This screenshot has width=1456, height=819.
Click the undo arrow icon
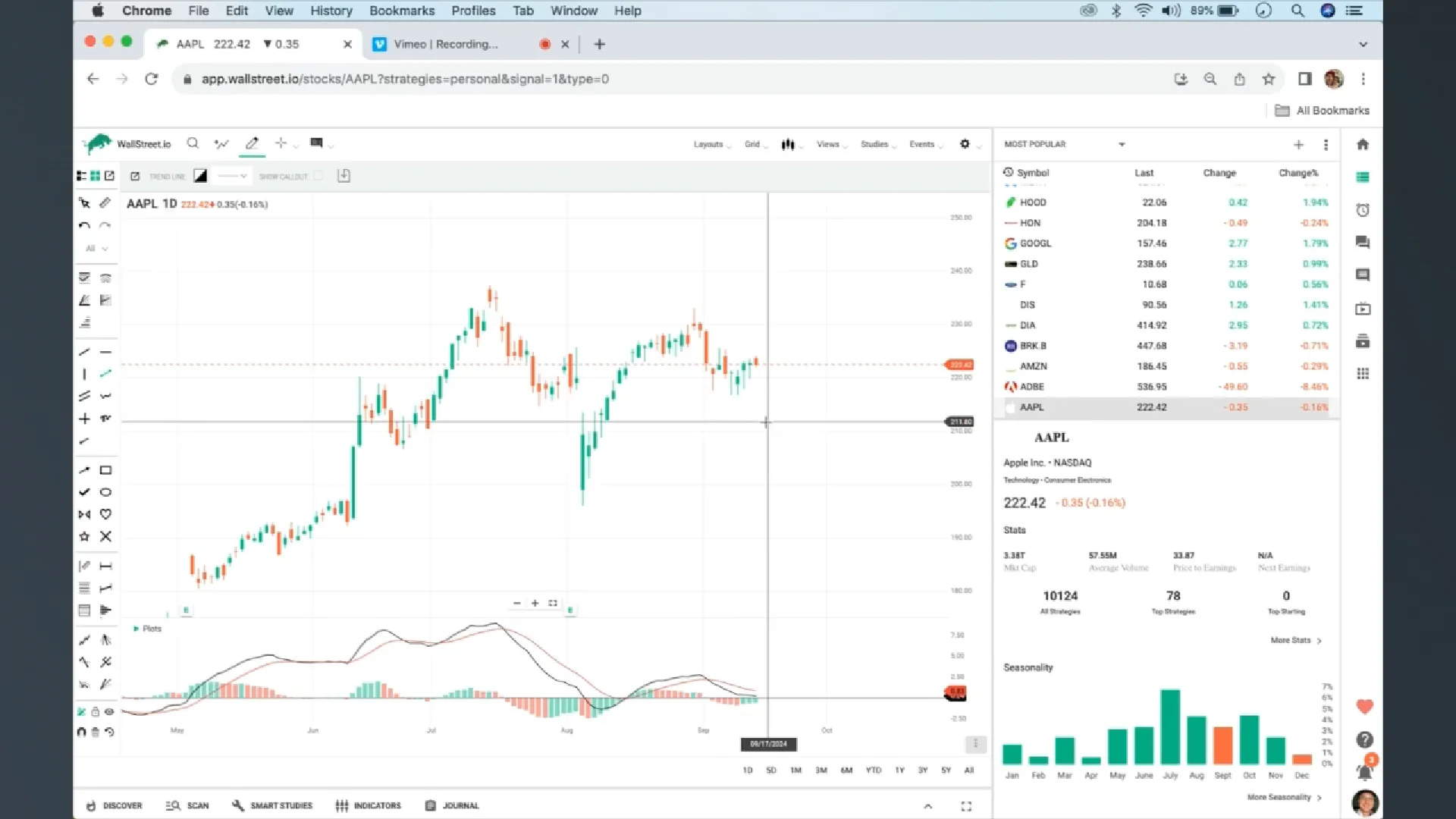coord(84,225)
